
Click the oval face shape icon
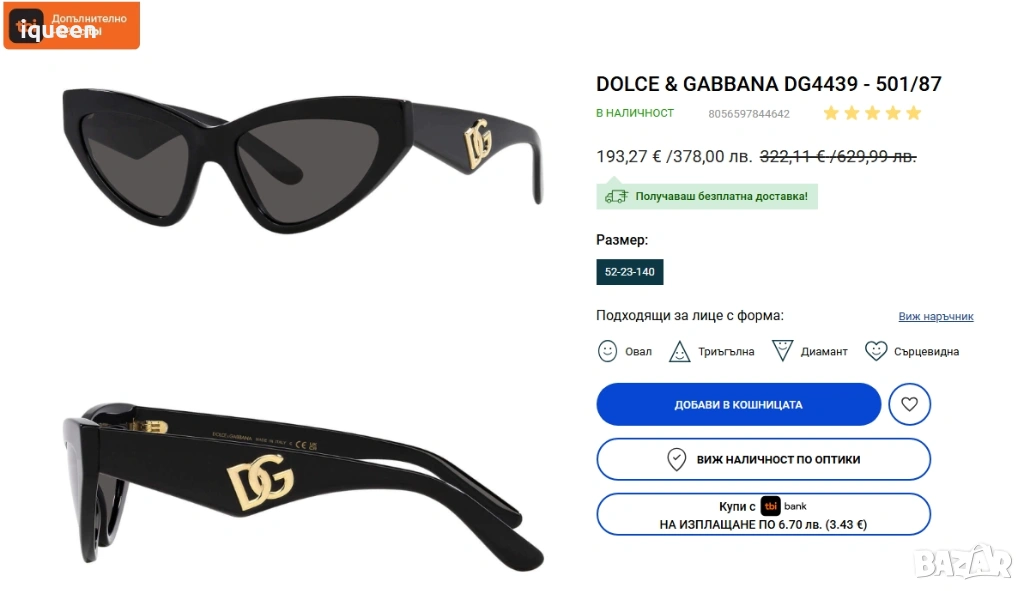(x=607, y=351)
